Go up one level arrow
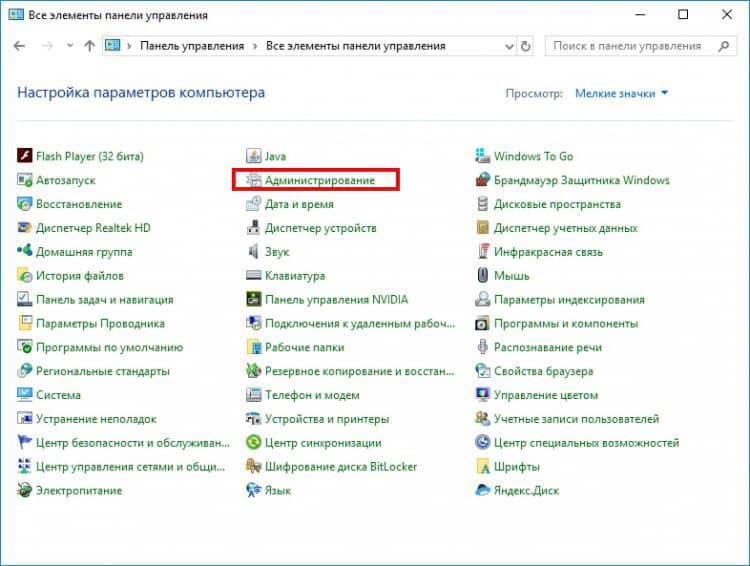750x566 pixels. point(89,46)
